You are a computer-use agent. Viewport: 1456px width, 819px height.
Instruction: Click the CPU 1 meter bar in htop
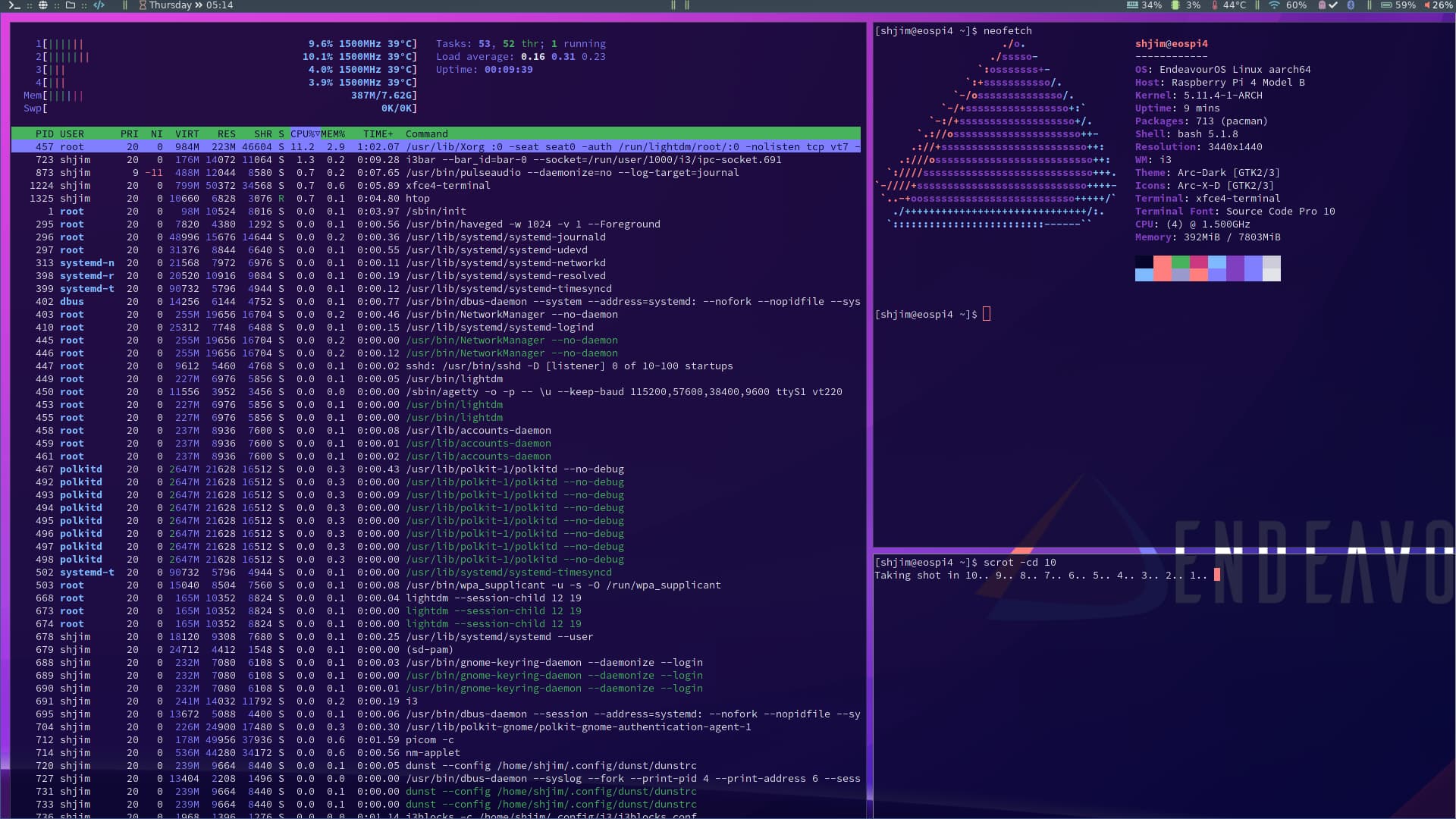click(226, 44)
